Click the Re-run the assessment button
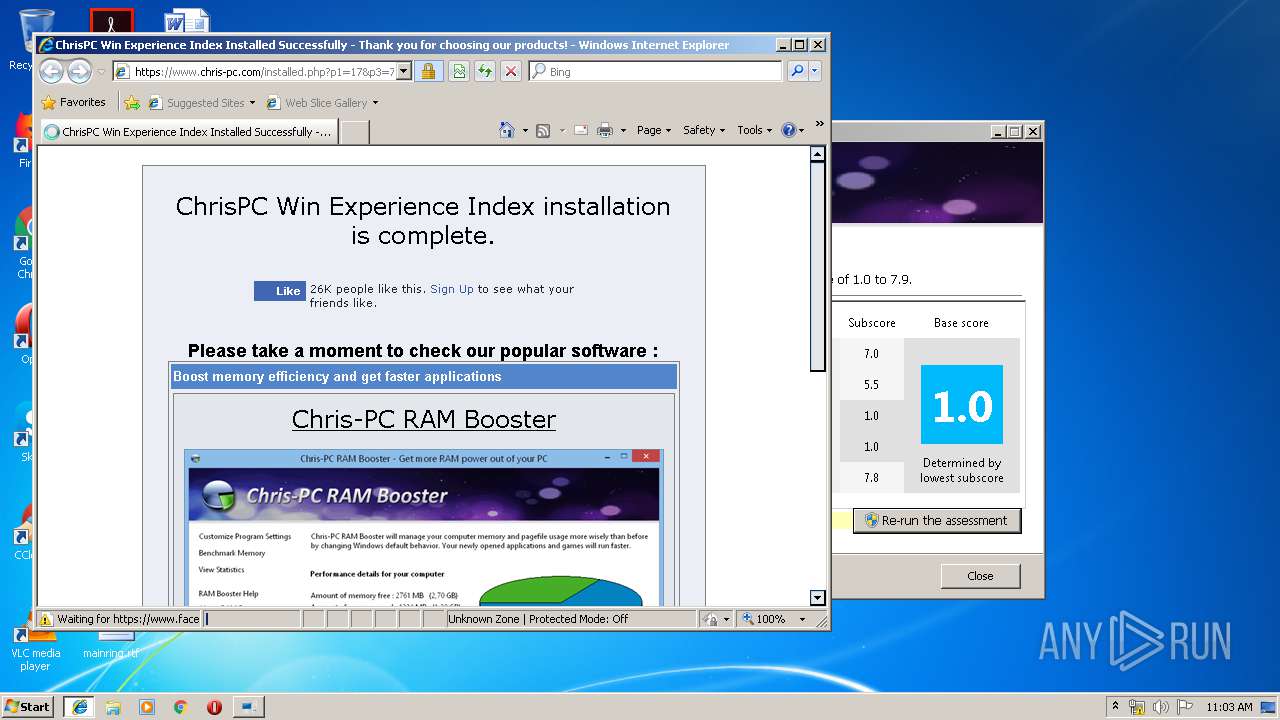1280x720 pixels. click(x=937, y=520)
